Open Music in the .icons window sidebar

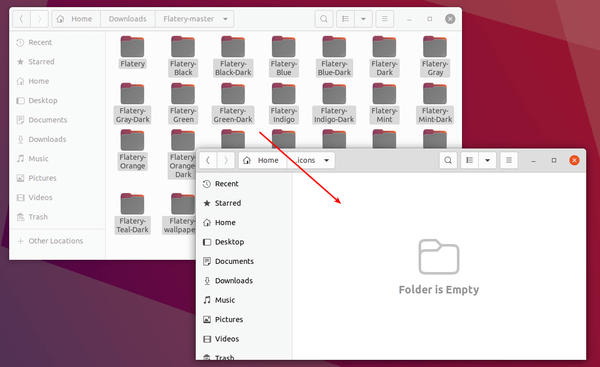(244, 300)
